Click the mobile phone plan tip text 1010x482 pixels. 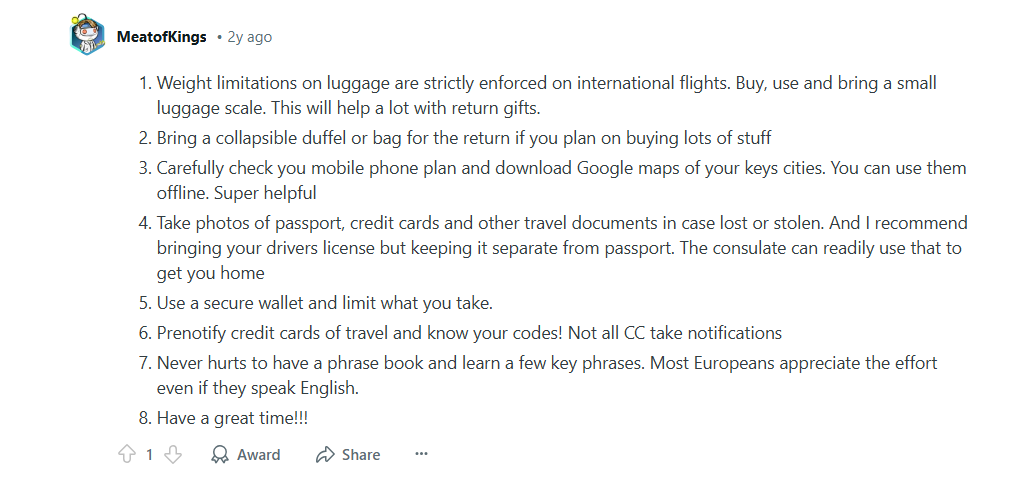click(x=561, y=168)
